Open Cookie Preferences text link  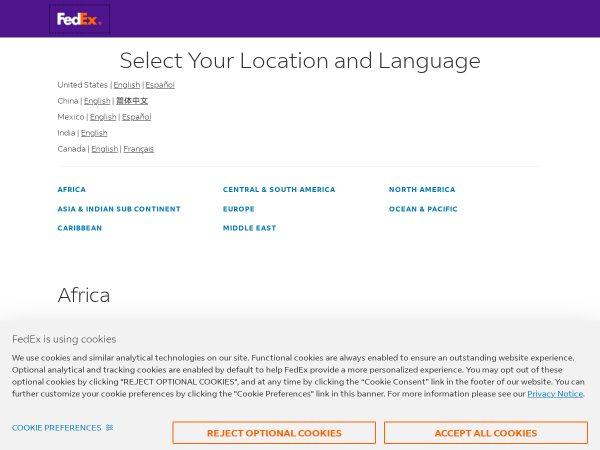pyautogui.click(x=57, y=428)
